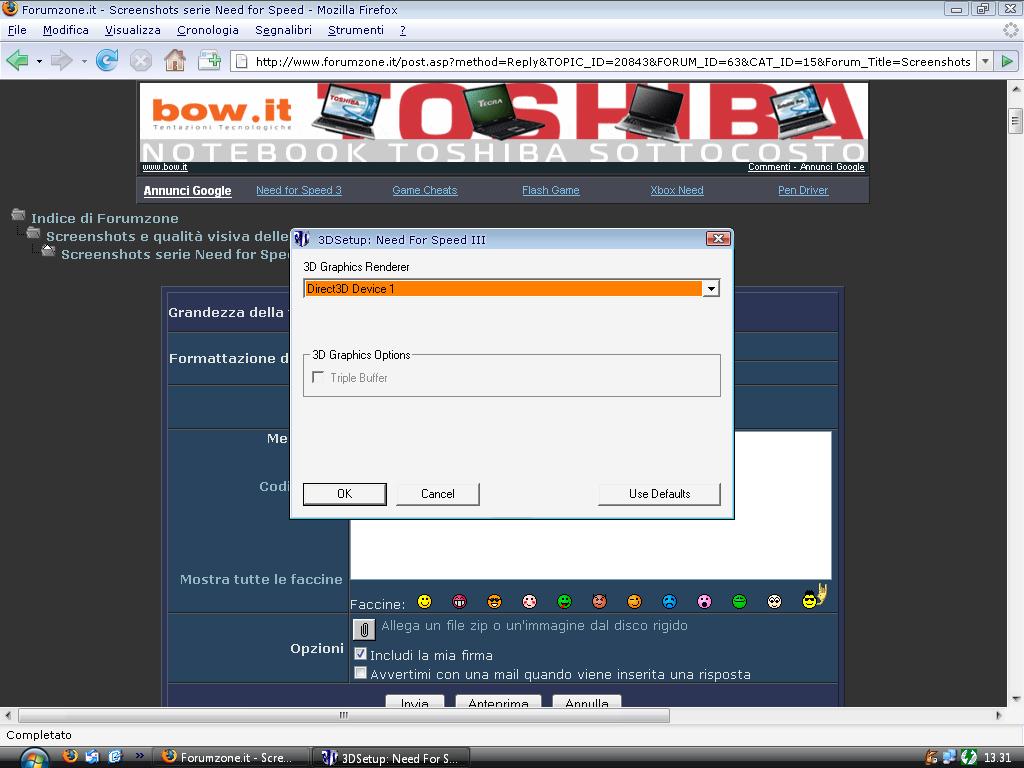Open the File menu
The image size is (1024, 768).
(x=17, y=30)
